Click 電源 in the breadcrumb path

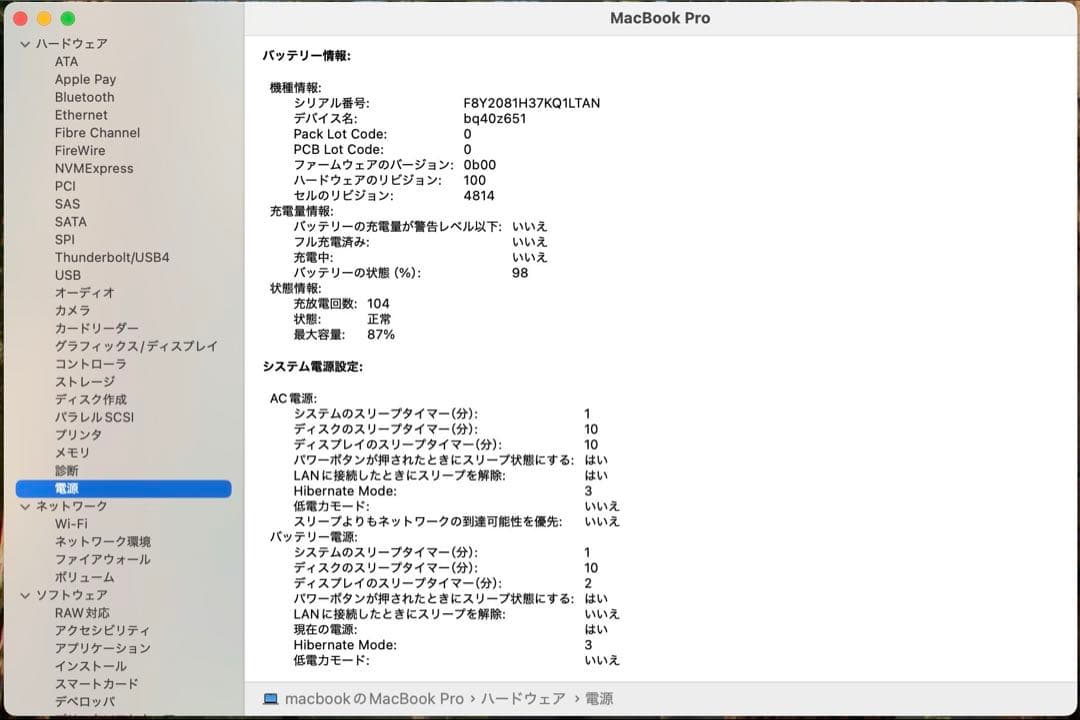pos(601,700)
